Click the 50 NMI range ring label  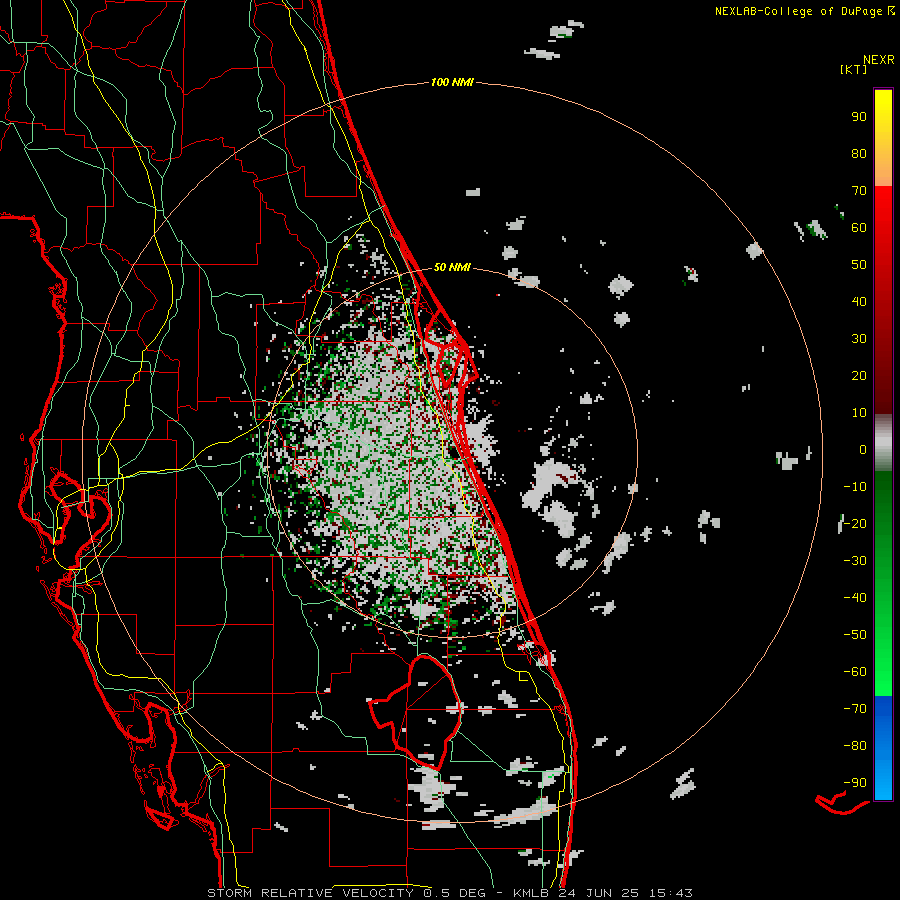coord(452,267)
